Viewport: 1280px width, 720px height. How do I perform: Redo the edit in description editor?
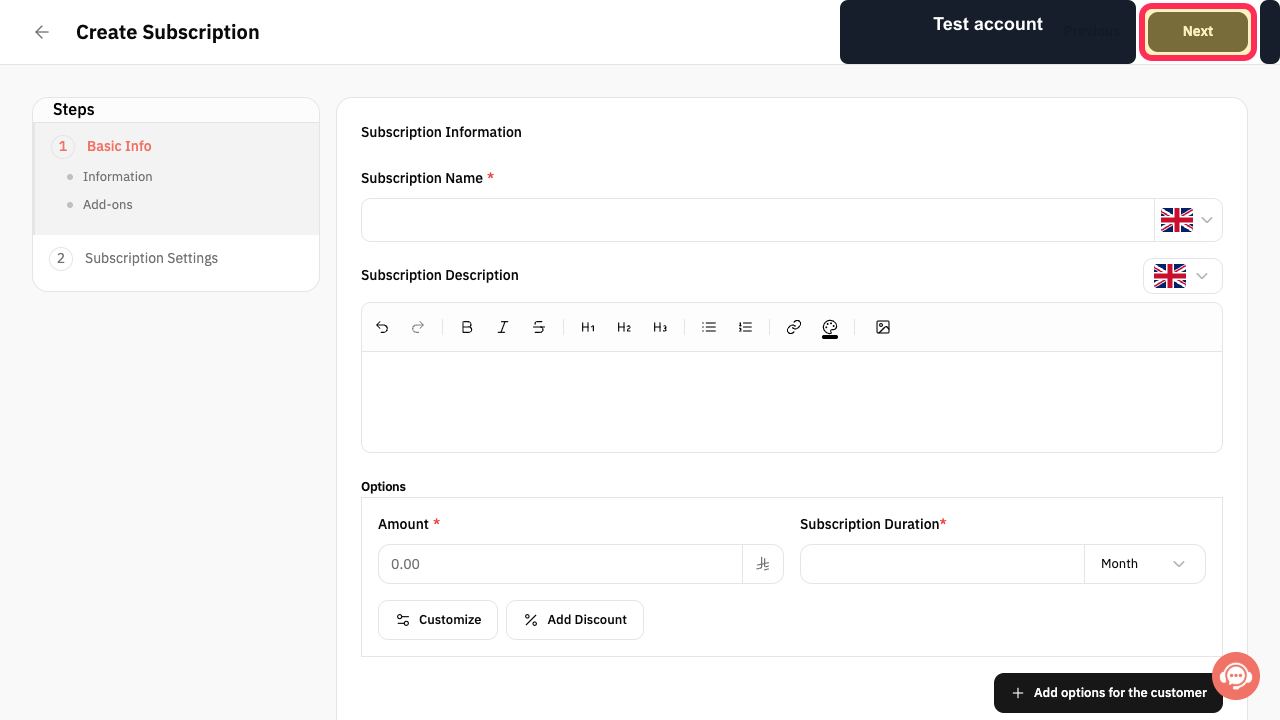point(418,327)
